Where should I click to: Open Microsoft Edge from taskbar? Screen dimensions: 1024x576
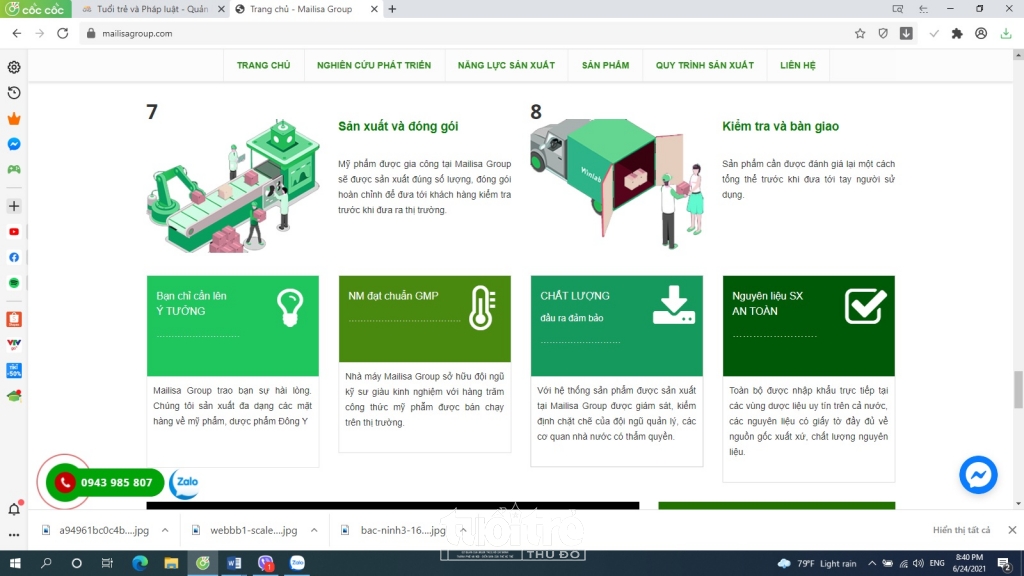[140, 563]
